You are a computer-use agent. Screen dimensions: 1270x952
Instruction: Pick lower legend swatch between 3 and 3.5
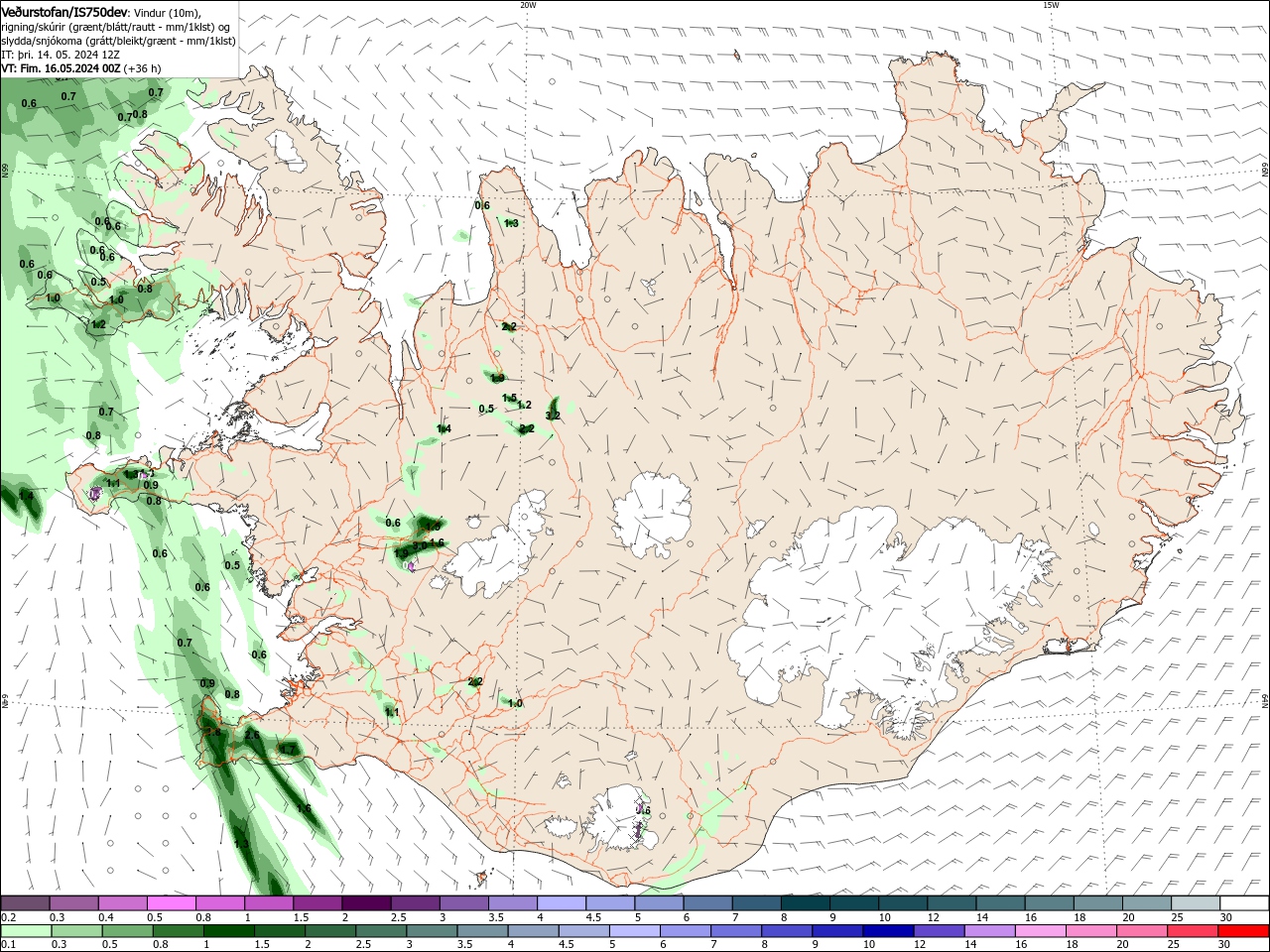tap(431, 931)
